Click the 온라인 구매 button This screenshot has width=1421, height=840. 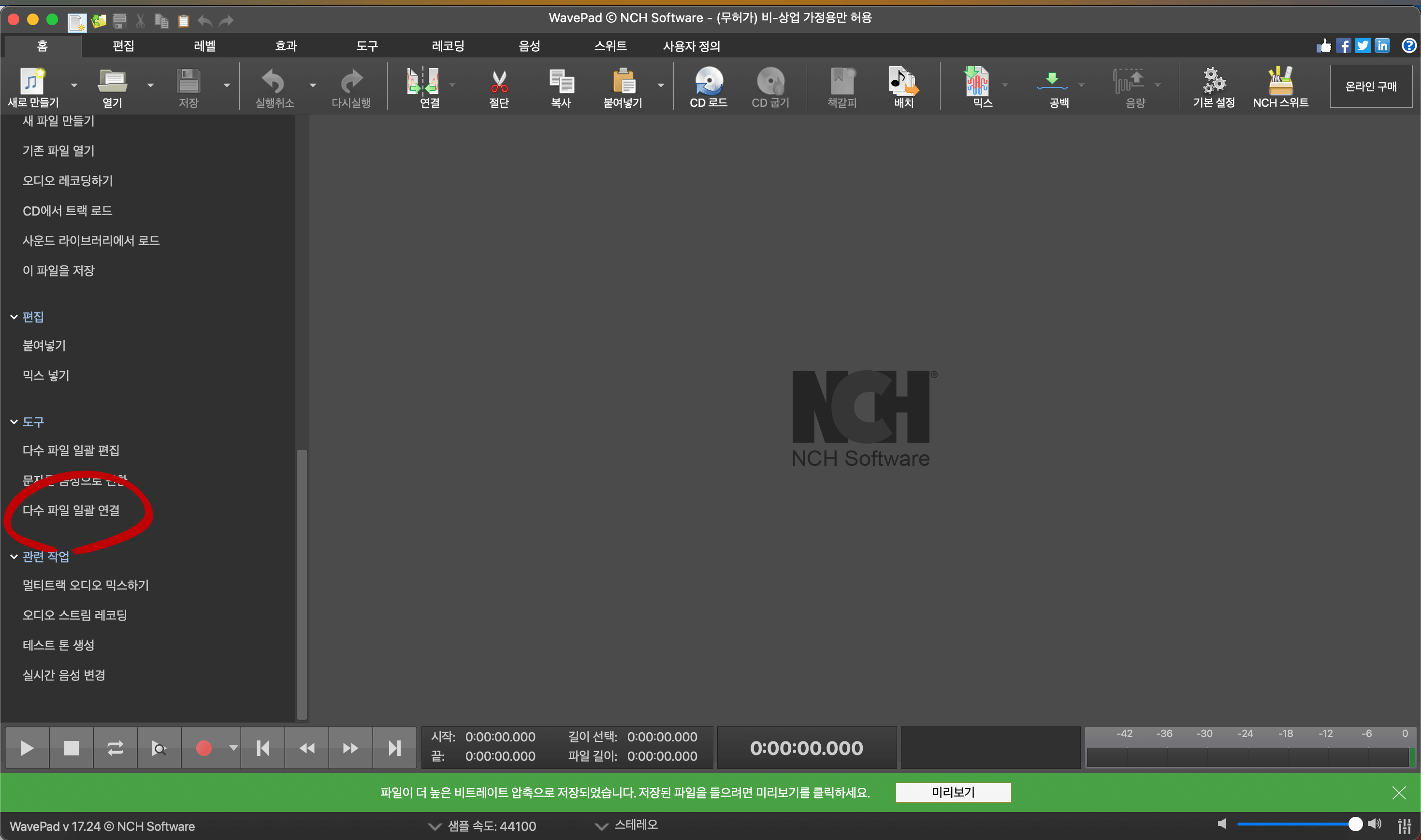(x=1371, y=87)
